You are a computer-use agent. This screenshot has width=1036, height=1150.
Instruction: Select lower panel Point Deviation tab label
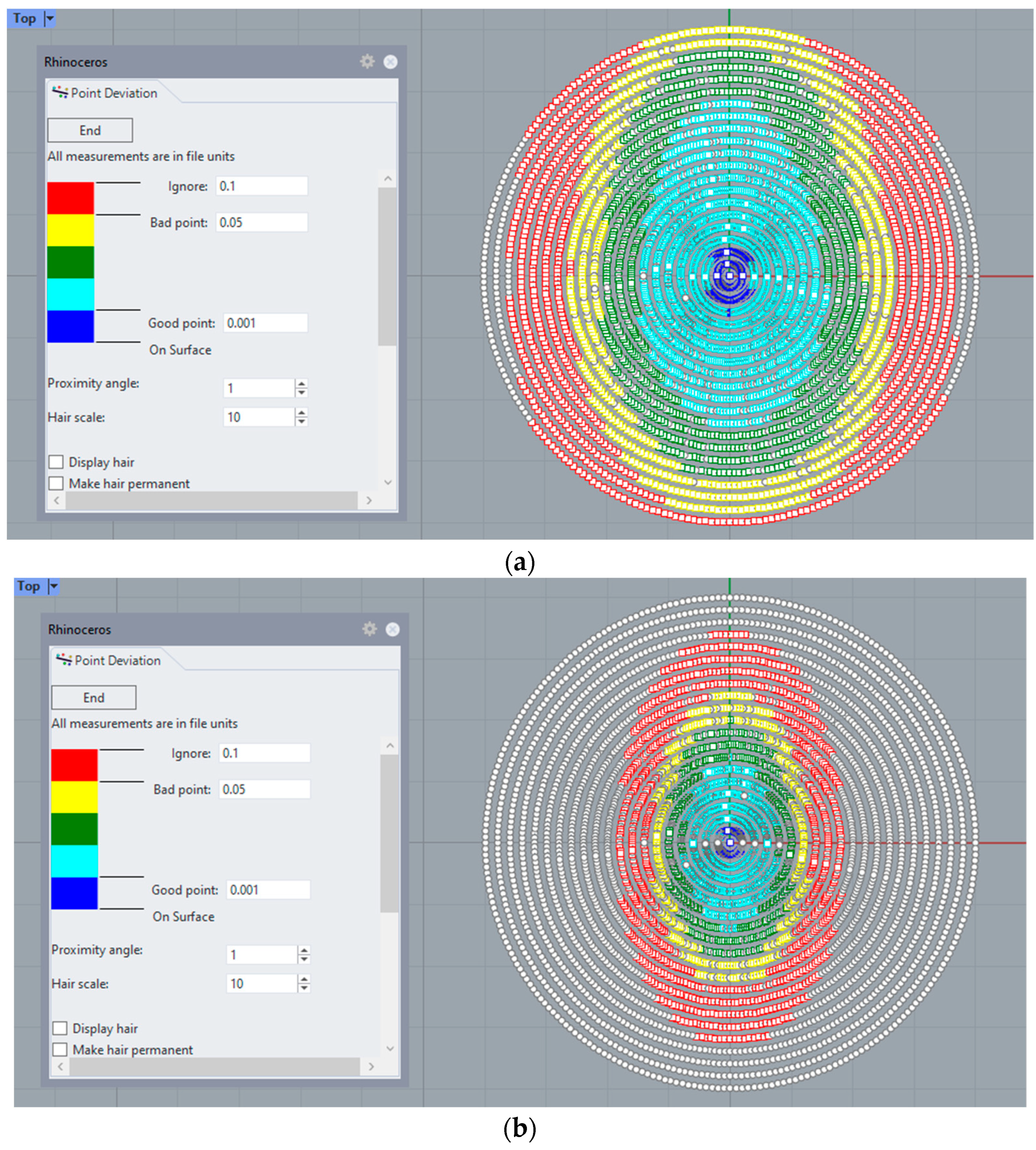[117, 660]
